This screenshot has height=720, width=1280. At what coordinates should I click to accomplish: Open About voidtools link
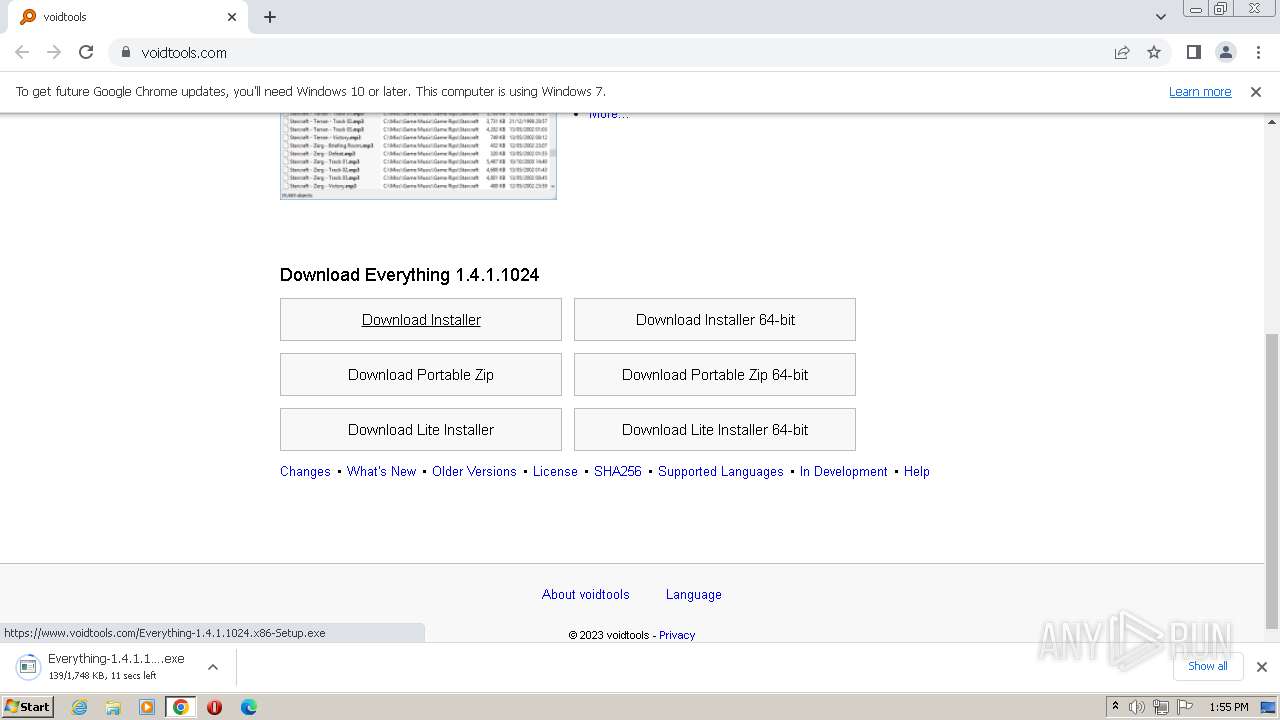pyautogui.click(x=586, y=595)
